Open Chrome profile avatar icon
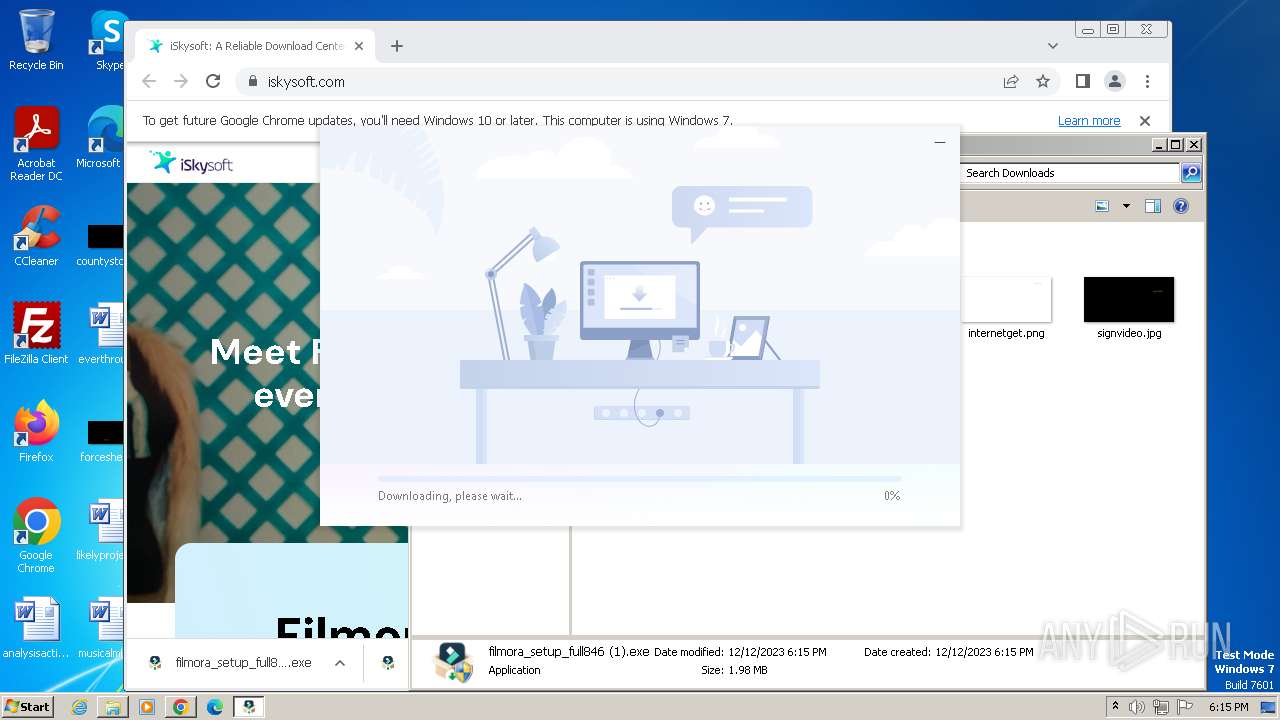 [x=1114, y=82]
